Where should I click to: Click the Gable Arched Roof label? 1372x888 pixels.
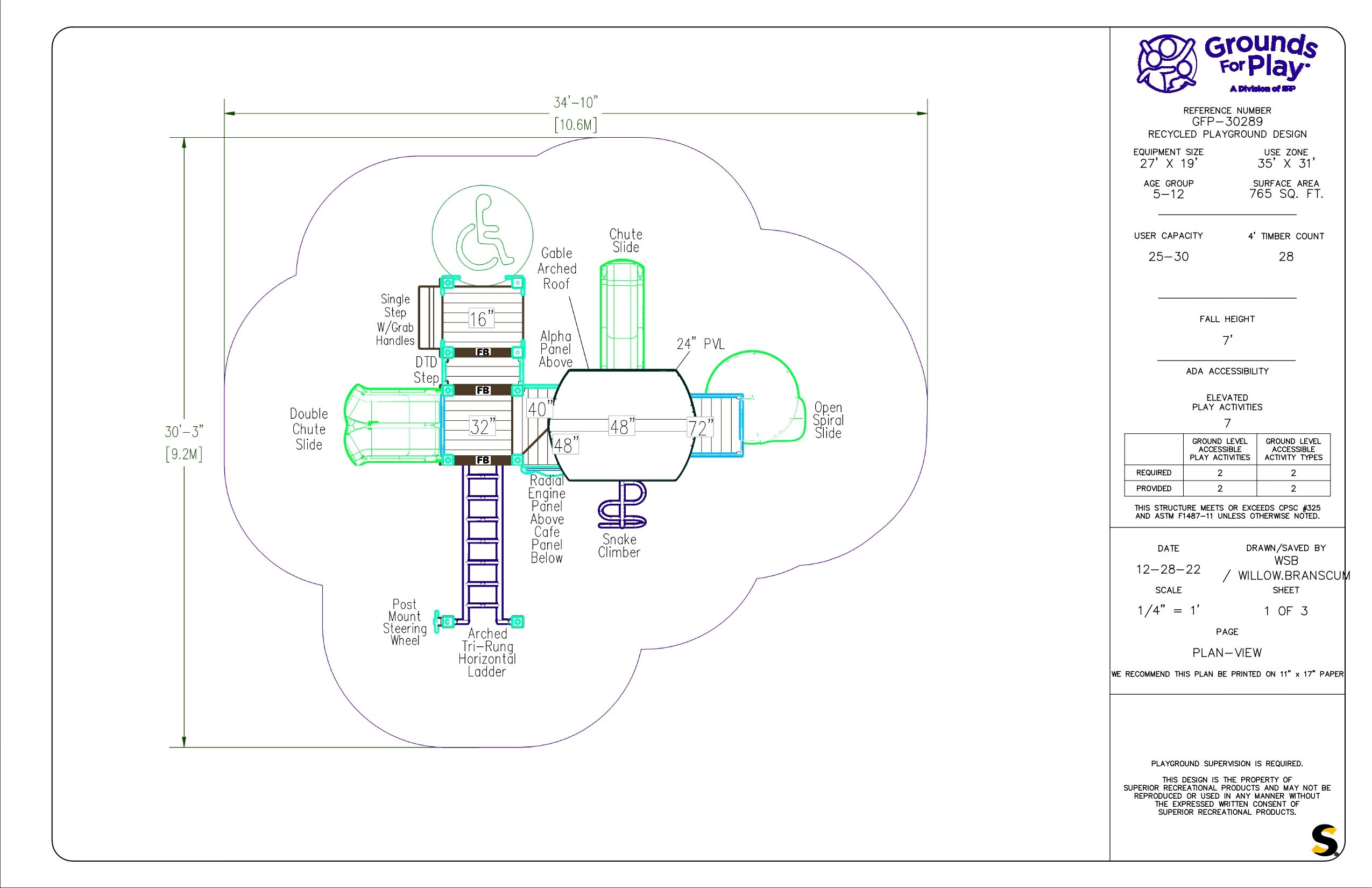(x=557, y=269)
